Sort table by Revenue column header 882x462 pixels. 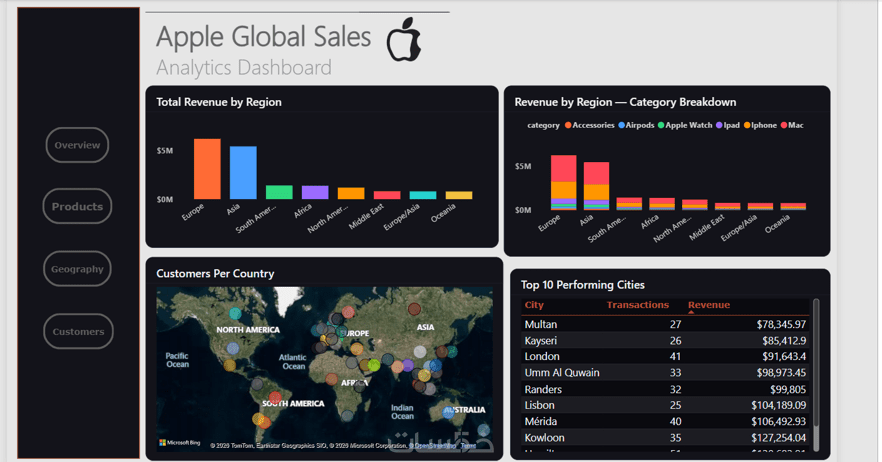[709, 305]
